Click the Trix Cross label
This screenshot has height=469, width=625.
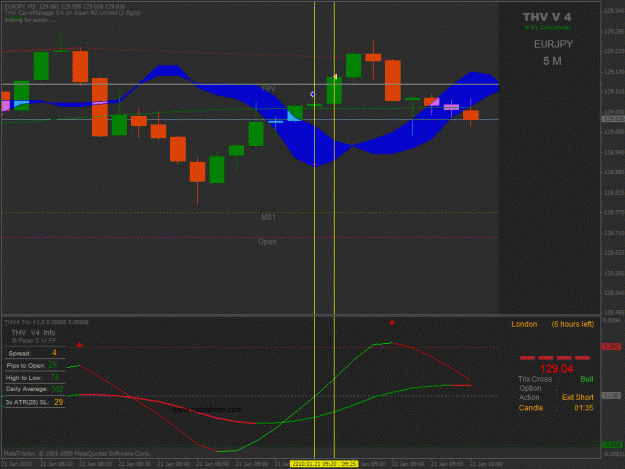(535, 379)
